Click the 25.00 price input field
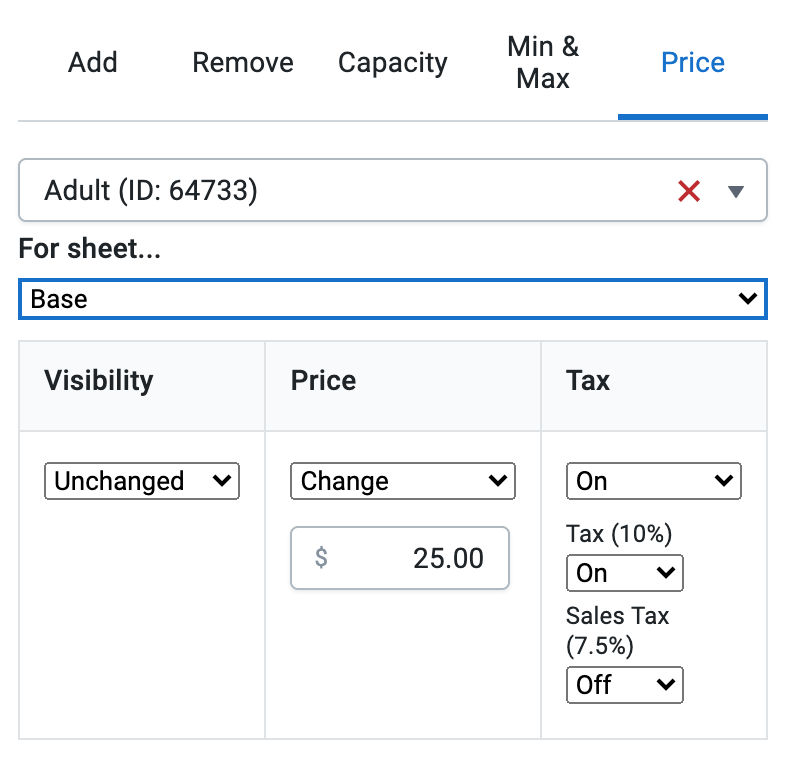The image size is (796, 766). (400, 558)
